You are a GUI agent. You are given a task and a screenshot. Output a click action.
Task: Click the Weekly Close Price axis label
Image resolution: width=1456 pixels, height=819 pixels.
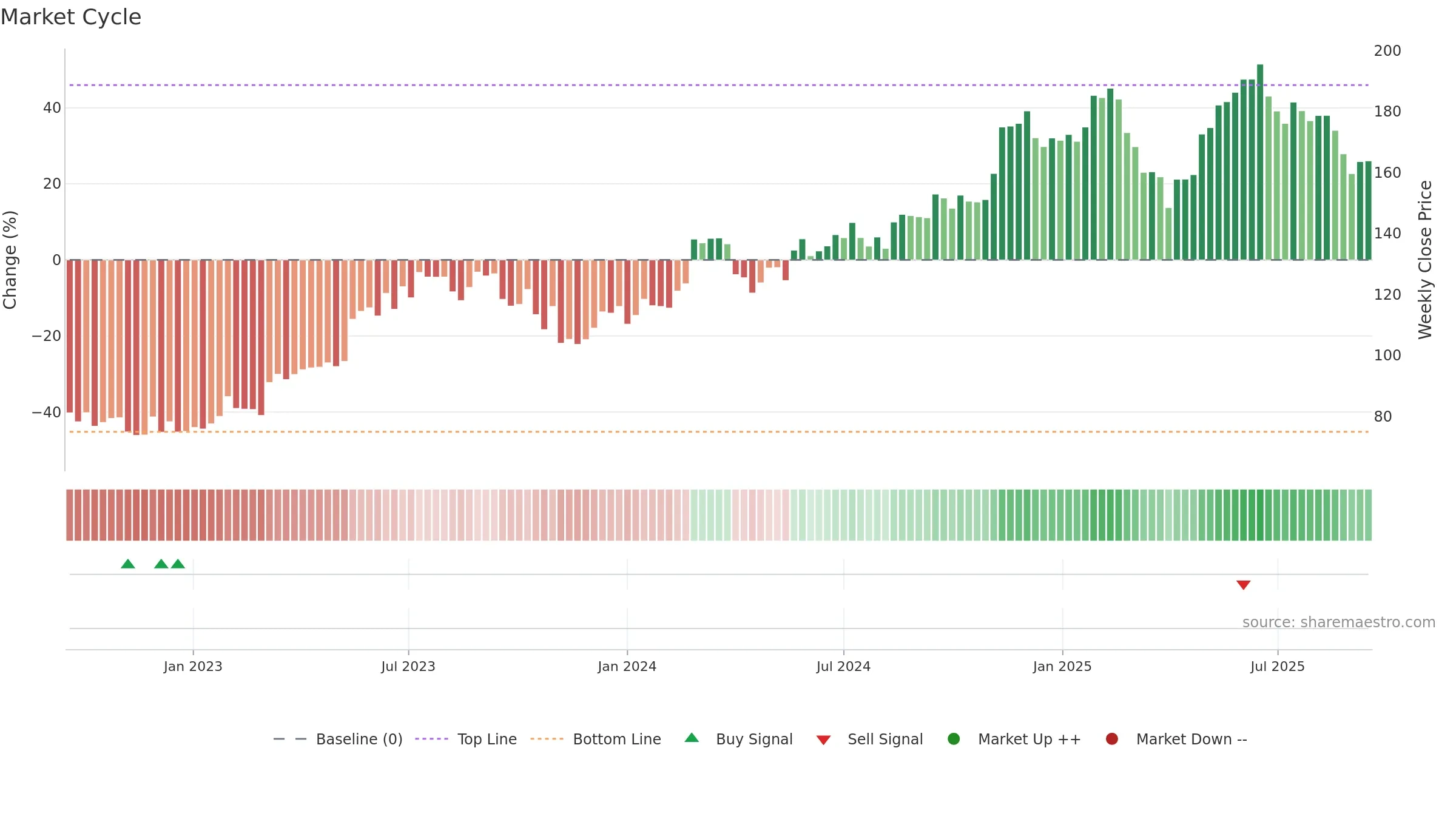[1425, 260]
